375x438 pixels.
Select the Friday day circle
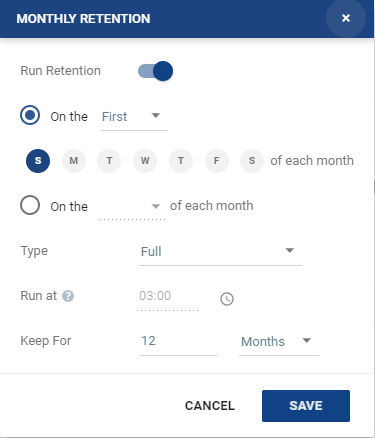[217, 161]
